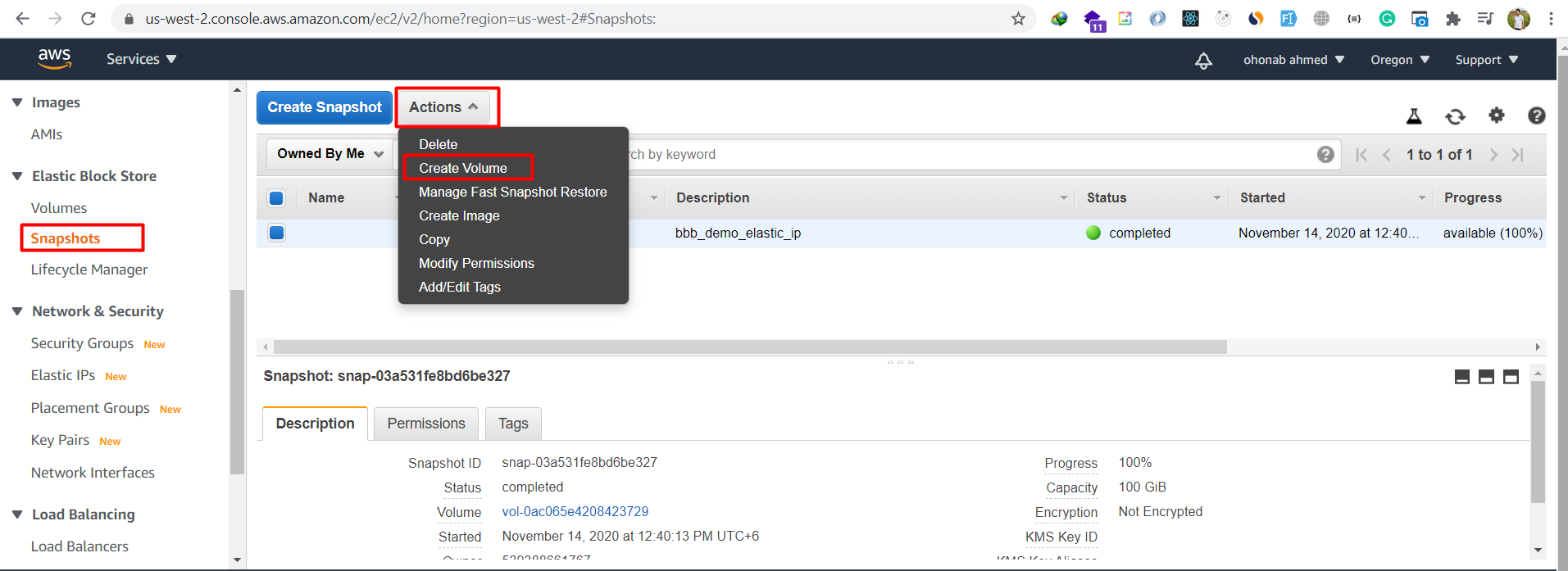Switch to the Description tab
This screenshot has width=1568, height=571.
316,424
